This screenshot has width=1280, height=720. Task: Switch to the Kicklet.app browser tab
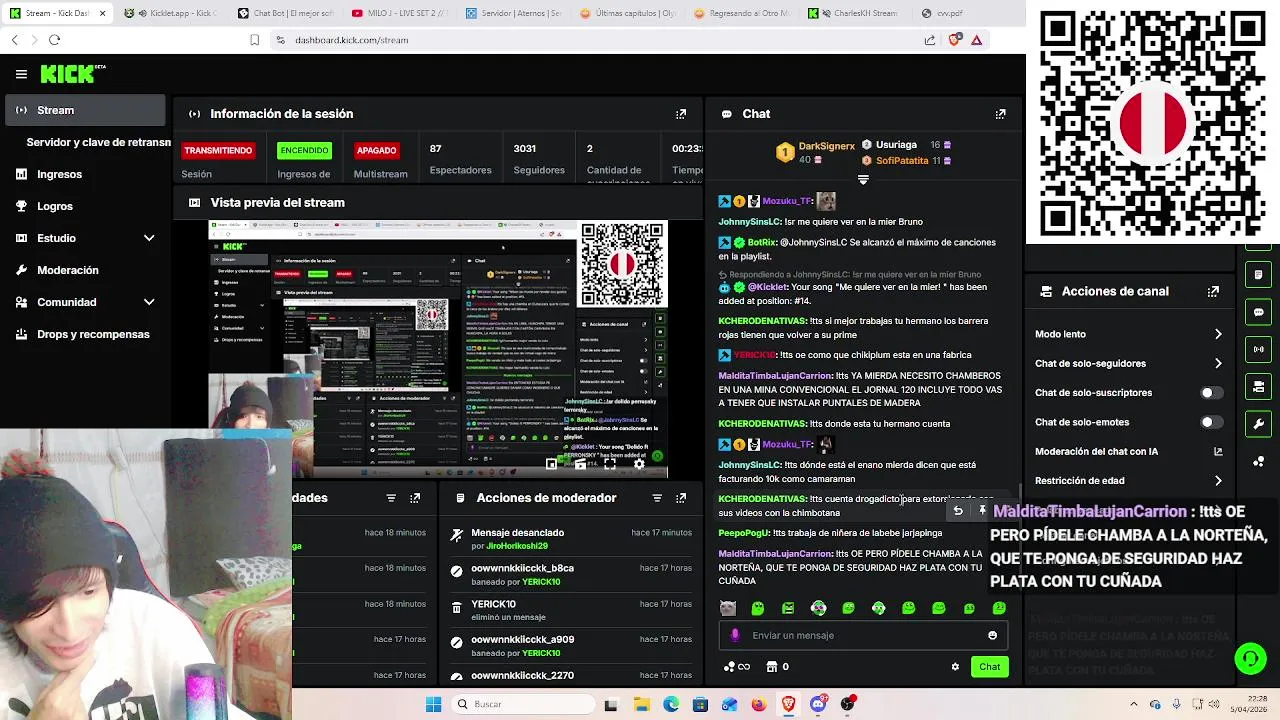[170, 13]
